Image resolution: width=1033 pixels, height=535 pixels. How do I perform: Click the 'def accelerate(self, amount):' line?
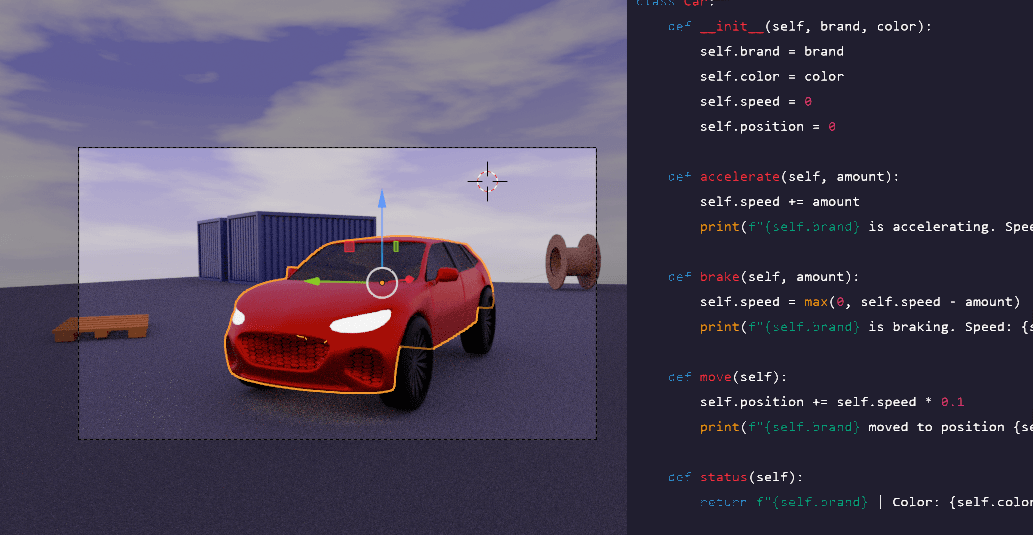(x=783, y=177)
